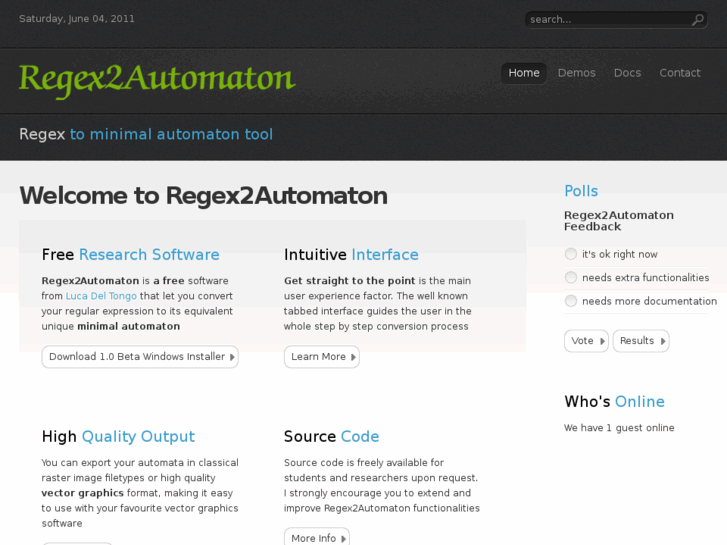Click the "Polls" sidebar heading

[581, 191]
